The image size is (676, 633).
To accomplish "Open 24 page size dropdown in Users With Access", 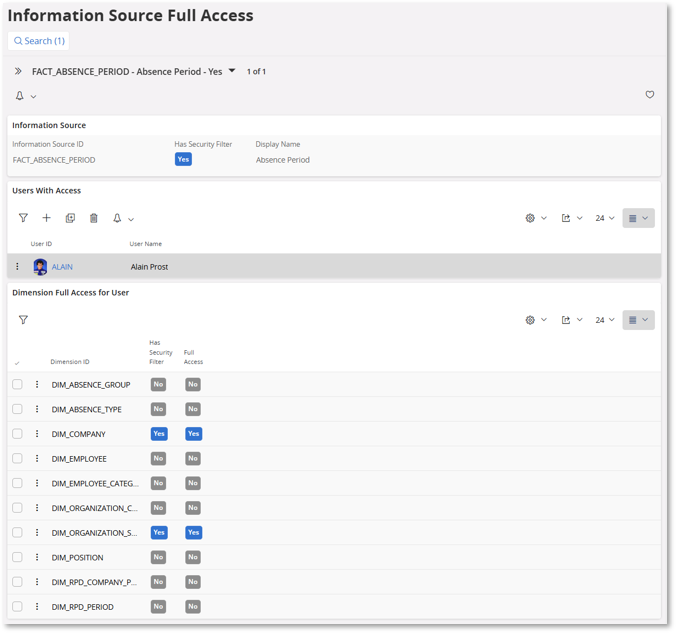I will pos(605,218).
